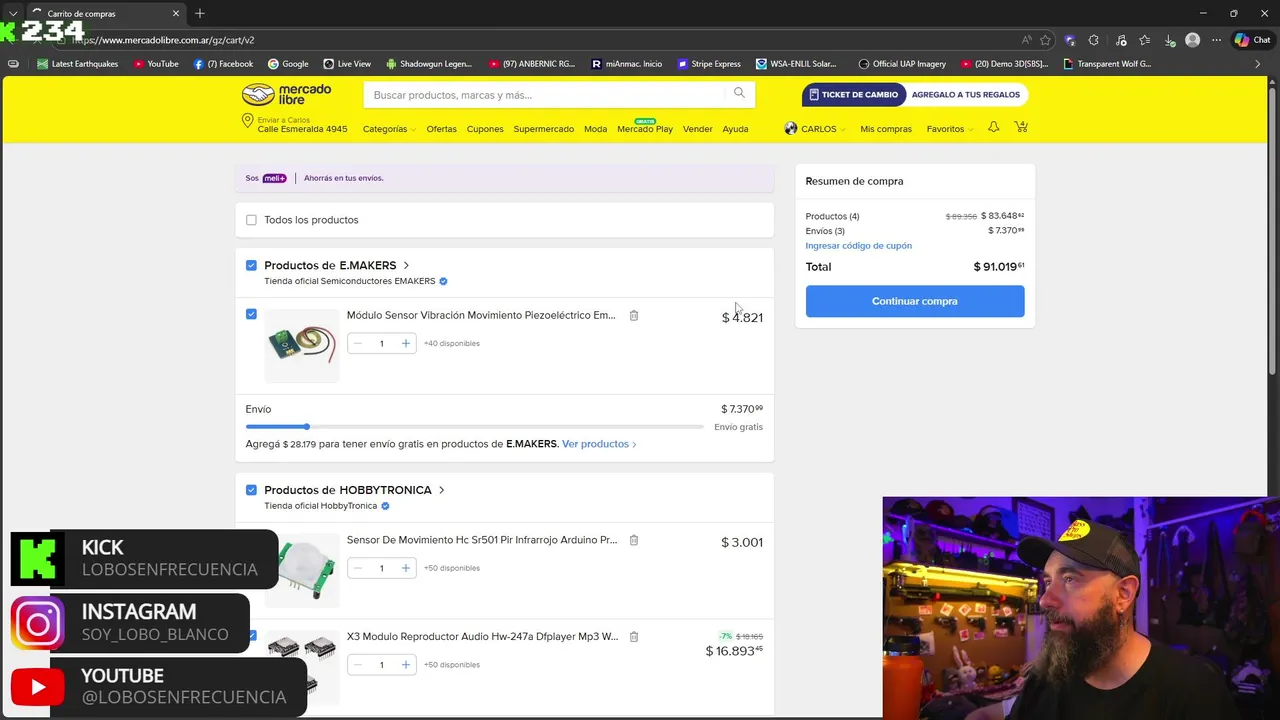Open the Cupones menu item
The height and width of the screenshot is (720, 1280).
485,129
